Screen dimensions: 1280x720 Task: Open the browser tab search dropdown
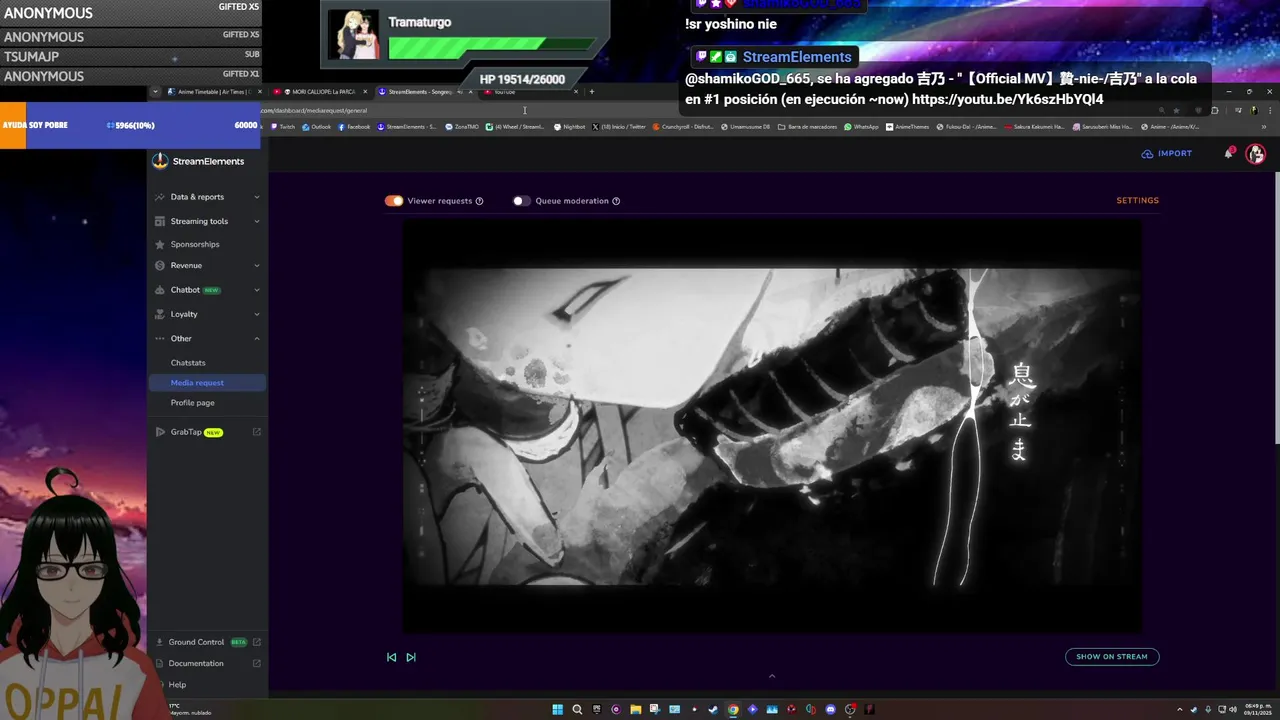(x=155, y=91)
